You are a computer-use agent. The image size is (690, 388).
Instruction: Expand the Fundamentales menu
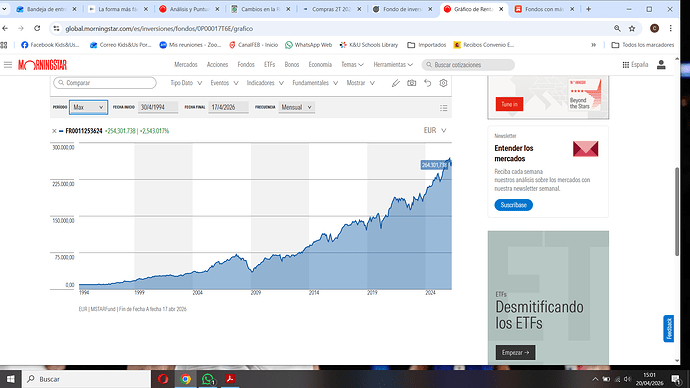tap(315, 83)
